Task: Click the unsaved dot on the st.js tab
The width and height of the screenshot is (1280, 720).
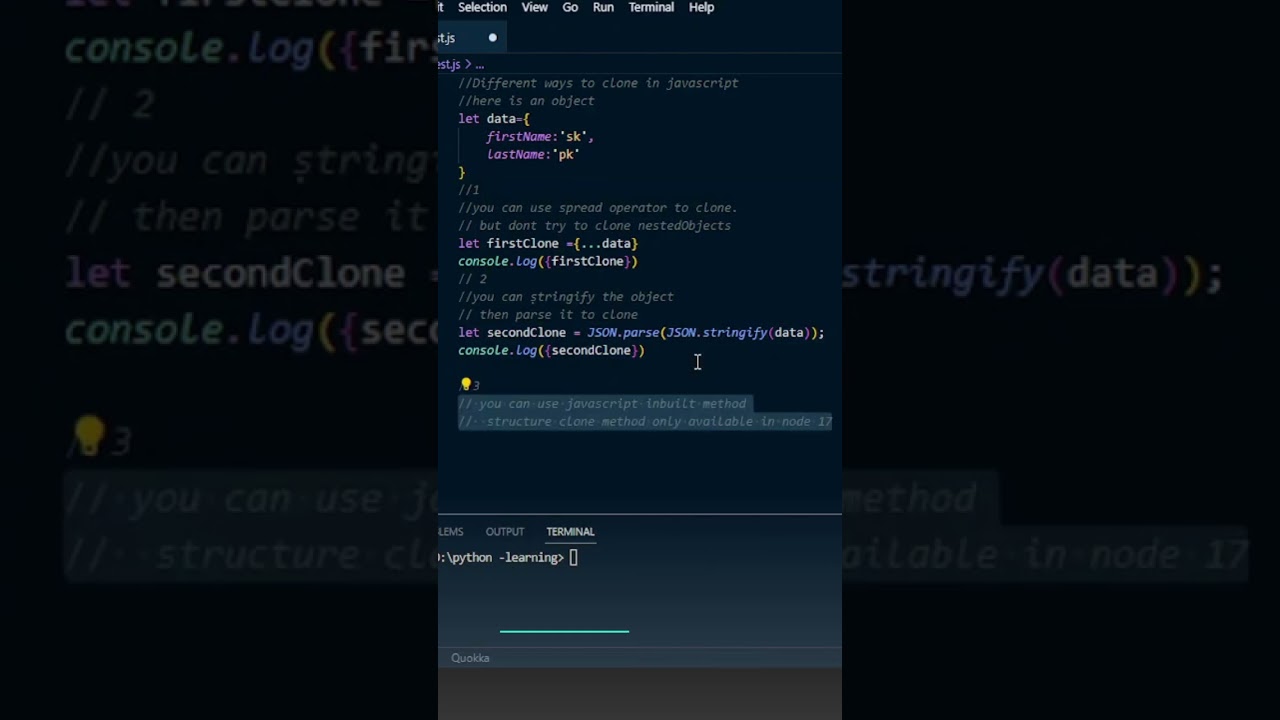Action: coord(492,38)
